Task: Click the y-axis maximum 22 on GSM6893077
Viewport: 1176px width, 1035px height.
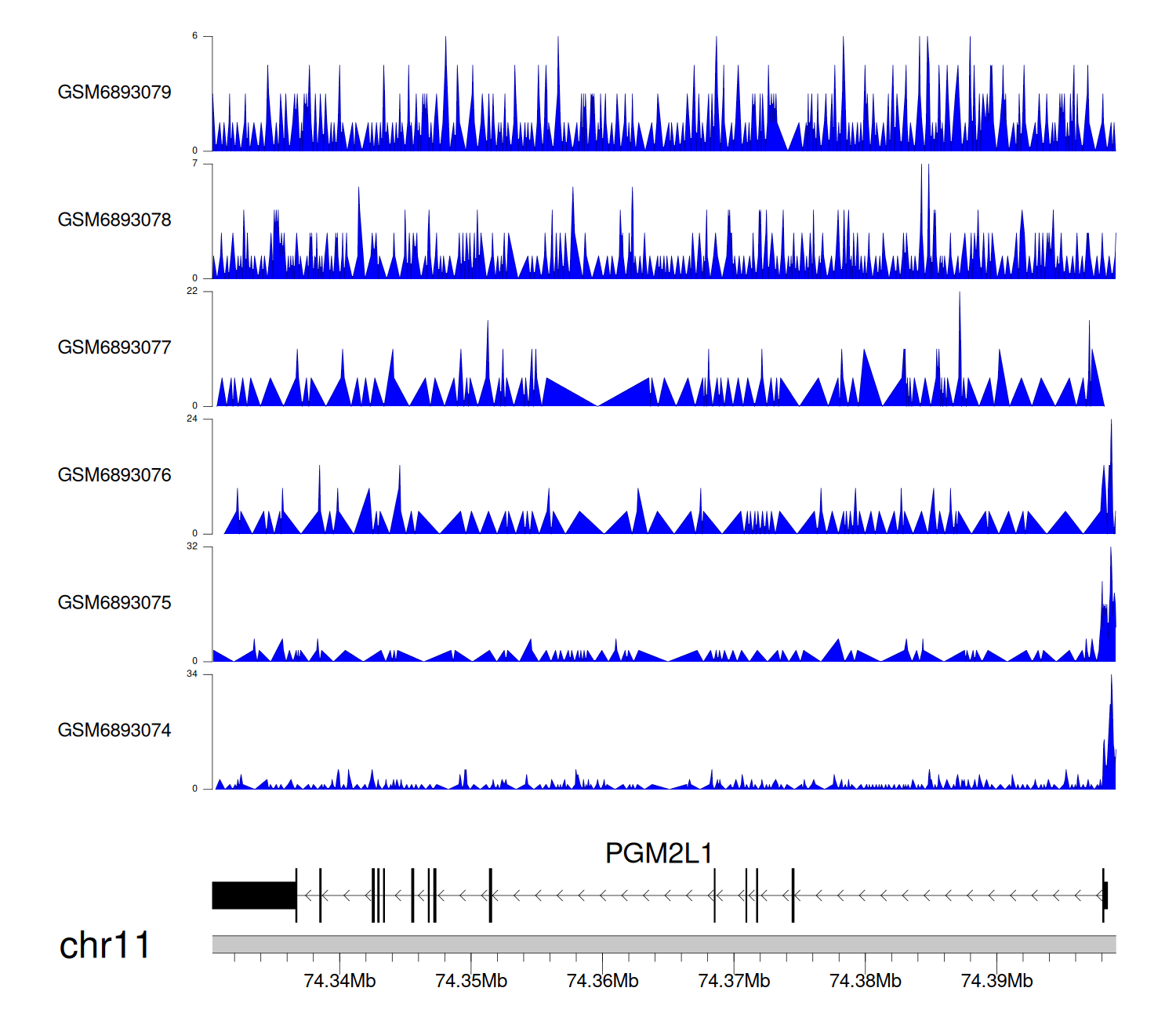Action: coord(192,292)
